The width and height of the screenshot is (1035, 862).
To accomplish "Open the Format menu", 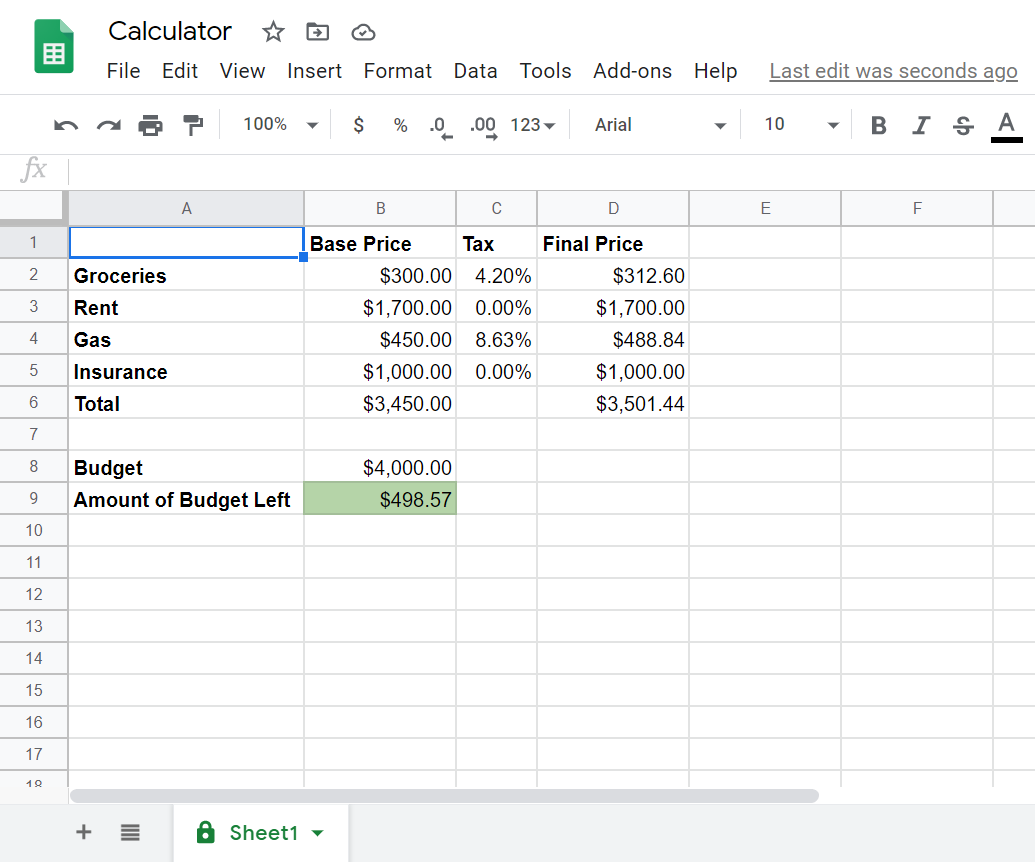I will coord(397,70).
